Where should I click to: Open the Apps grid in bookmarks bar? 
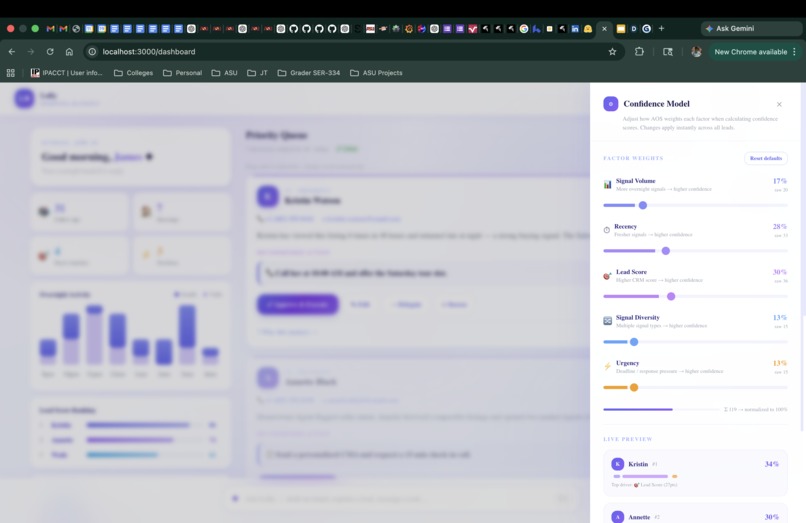pos(11,73)
